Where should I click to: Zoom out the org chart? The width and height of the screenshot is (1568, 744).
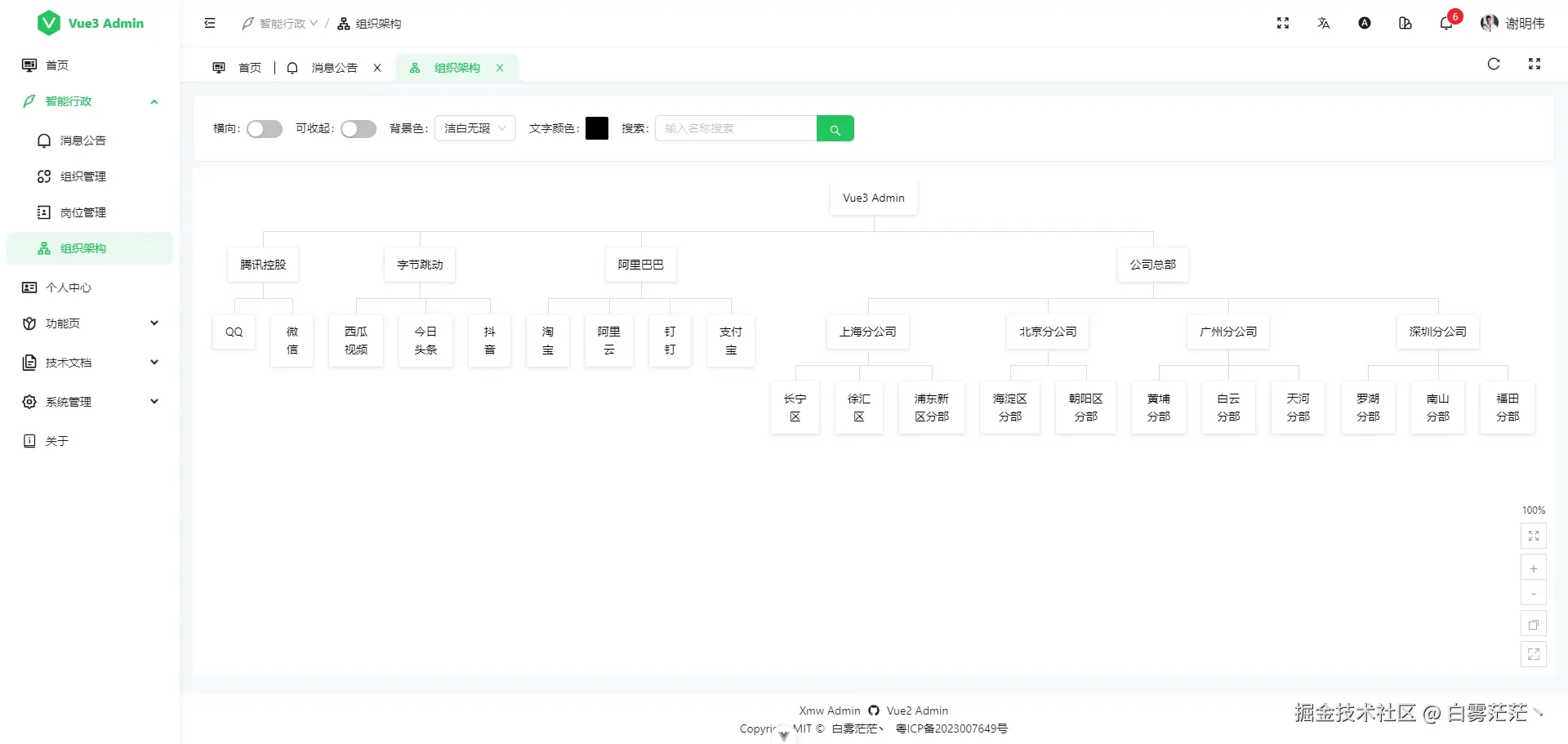tap(1534, 593)
